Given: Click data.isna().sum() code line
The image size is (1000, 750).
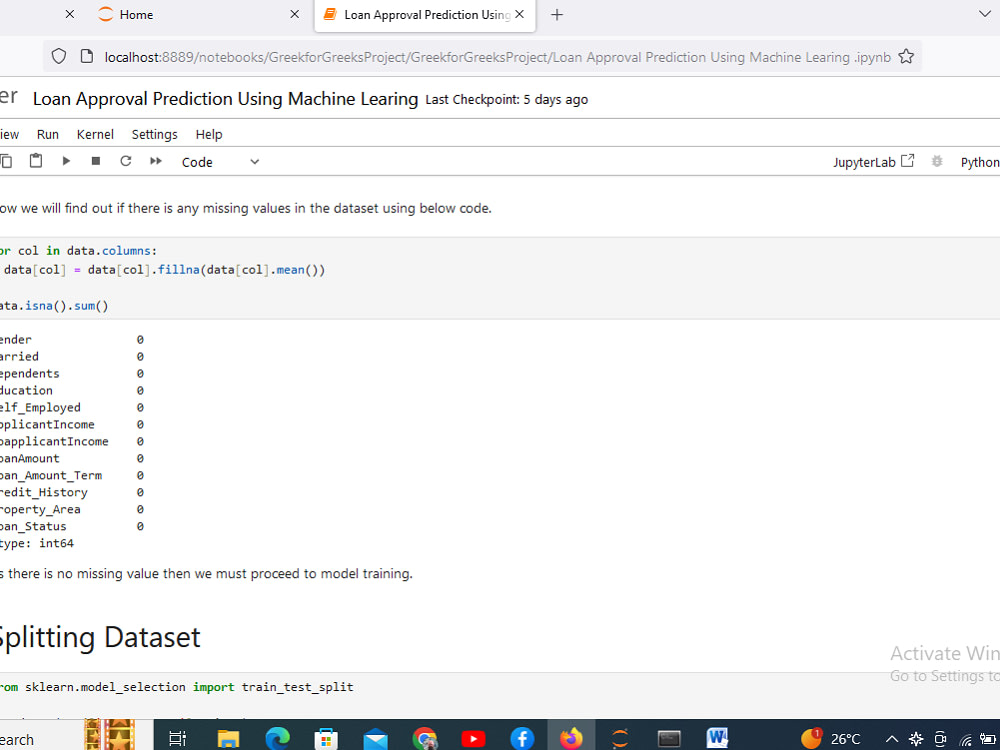Looking at the screenshot, I should tap(54, 306).
